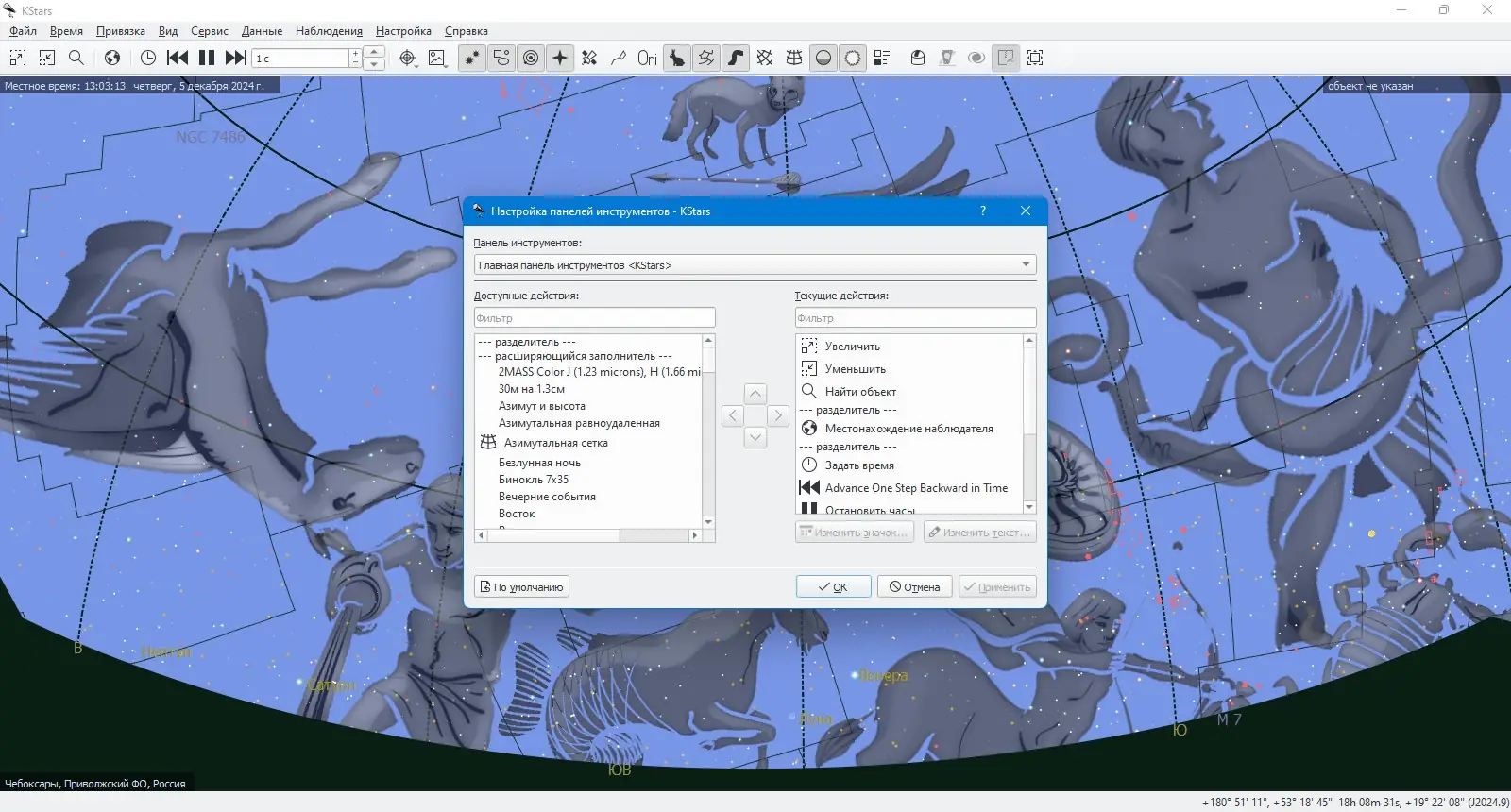
Task: Expand the Панель инструментов combo box
Action: click(755, 265)
